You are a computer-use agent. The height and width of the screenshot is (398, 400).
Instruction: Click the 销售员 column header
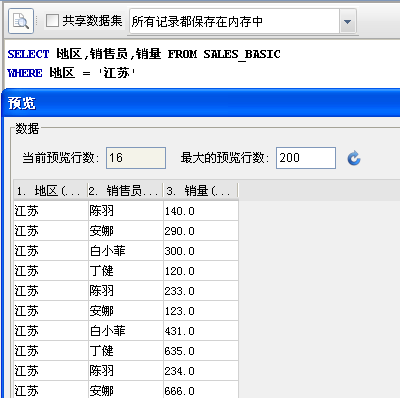(125, 191)
